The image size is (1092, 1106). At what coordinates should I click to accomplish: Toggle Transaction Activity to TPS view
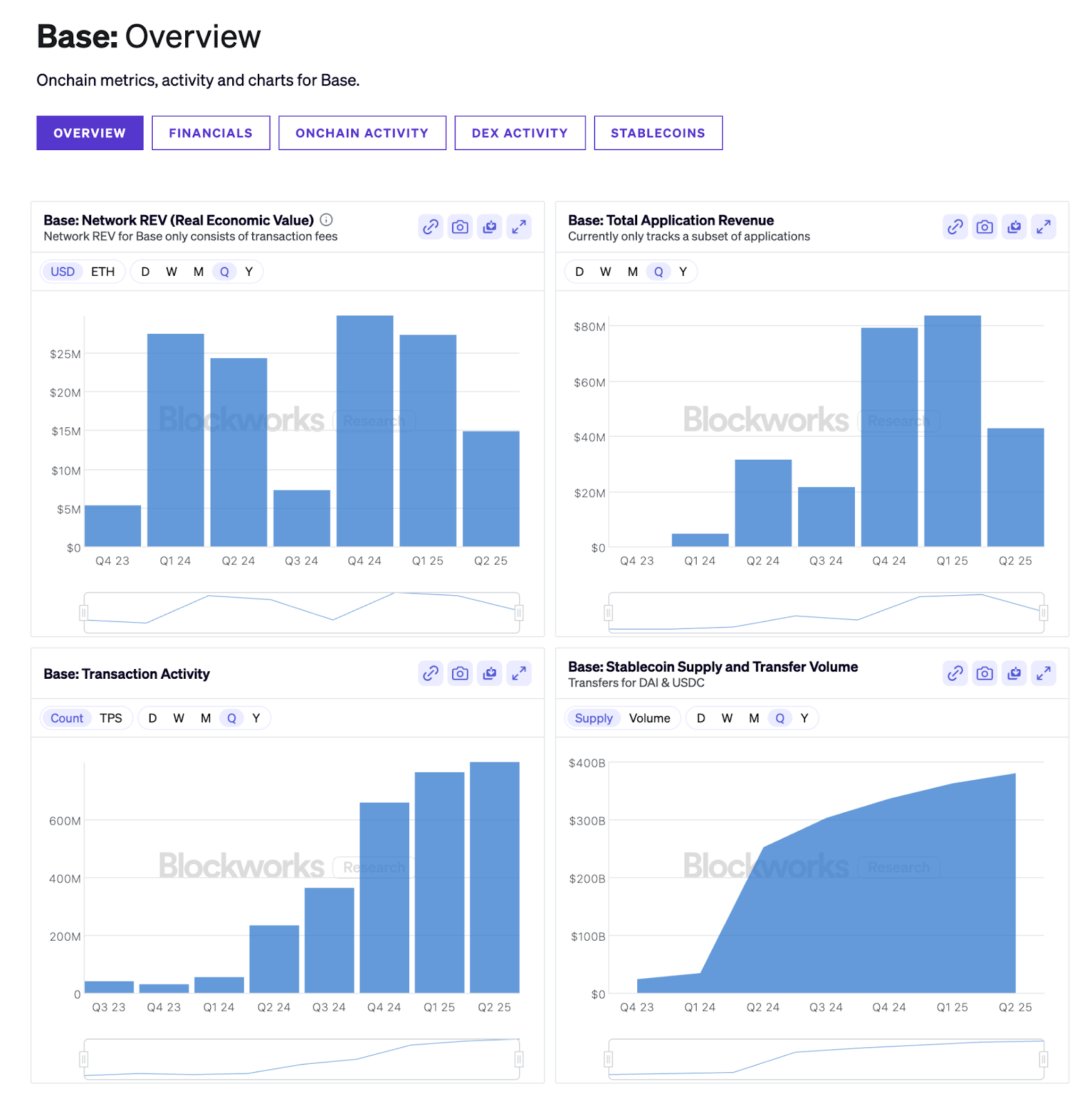click(111, 718)
